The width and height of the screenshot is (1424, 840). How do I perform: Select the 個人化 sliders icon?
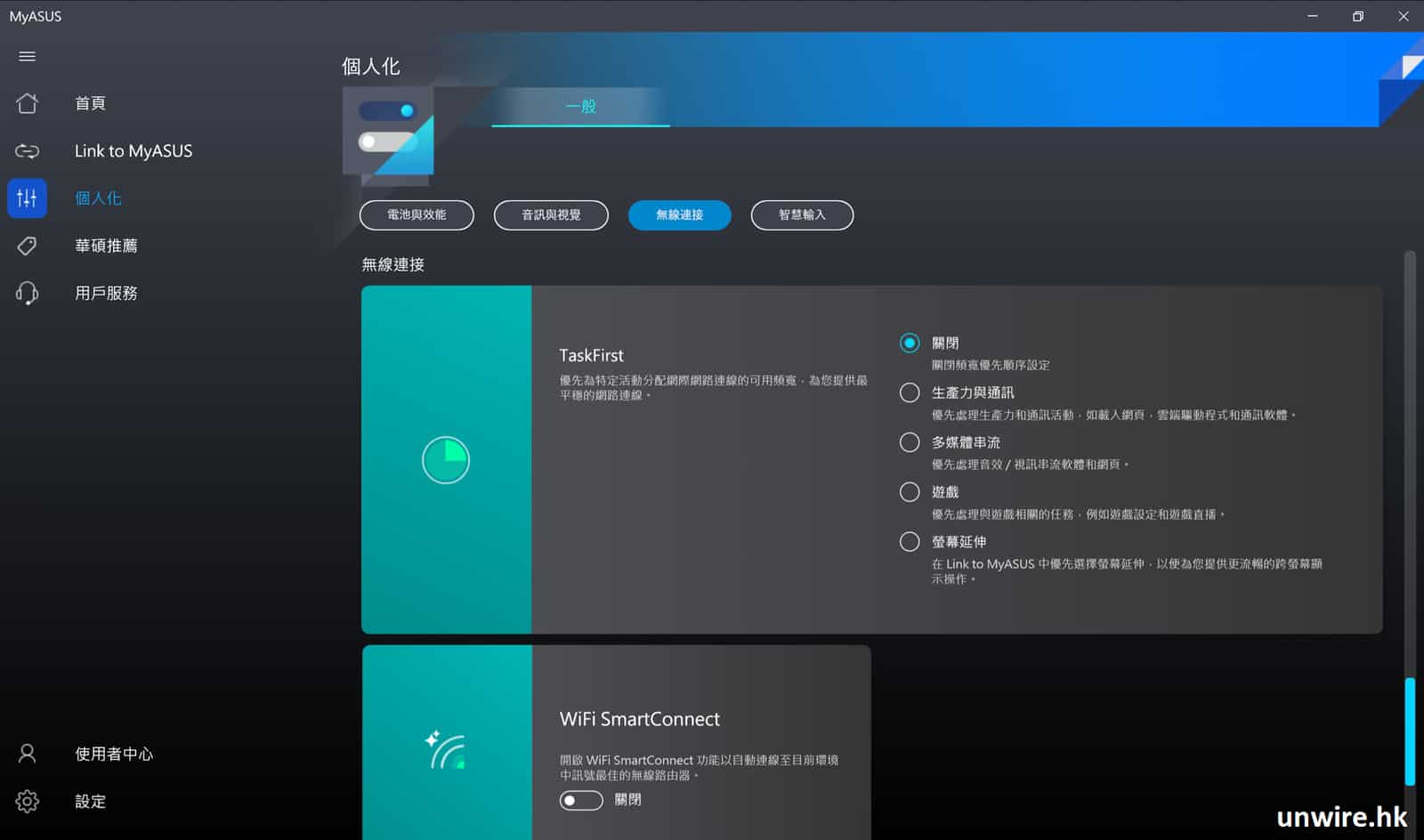[27, 198]
